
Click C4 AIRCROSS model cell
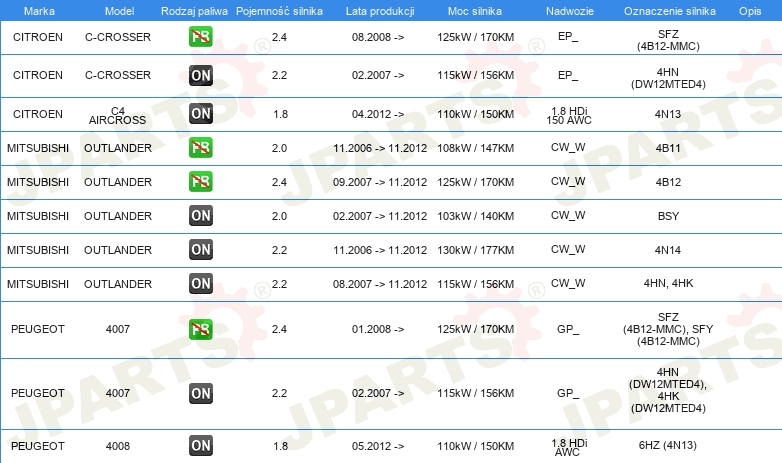118,116
